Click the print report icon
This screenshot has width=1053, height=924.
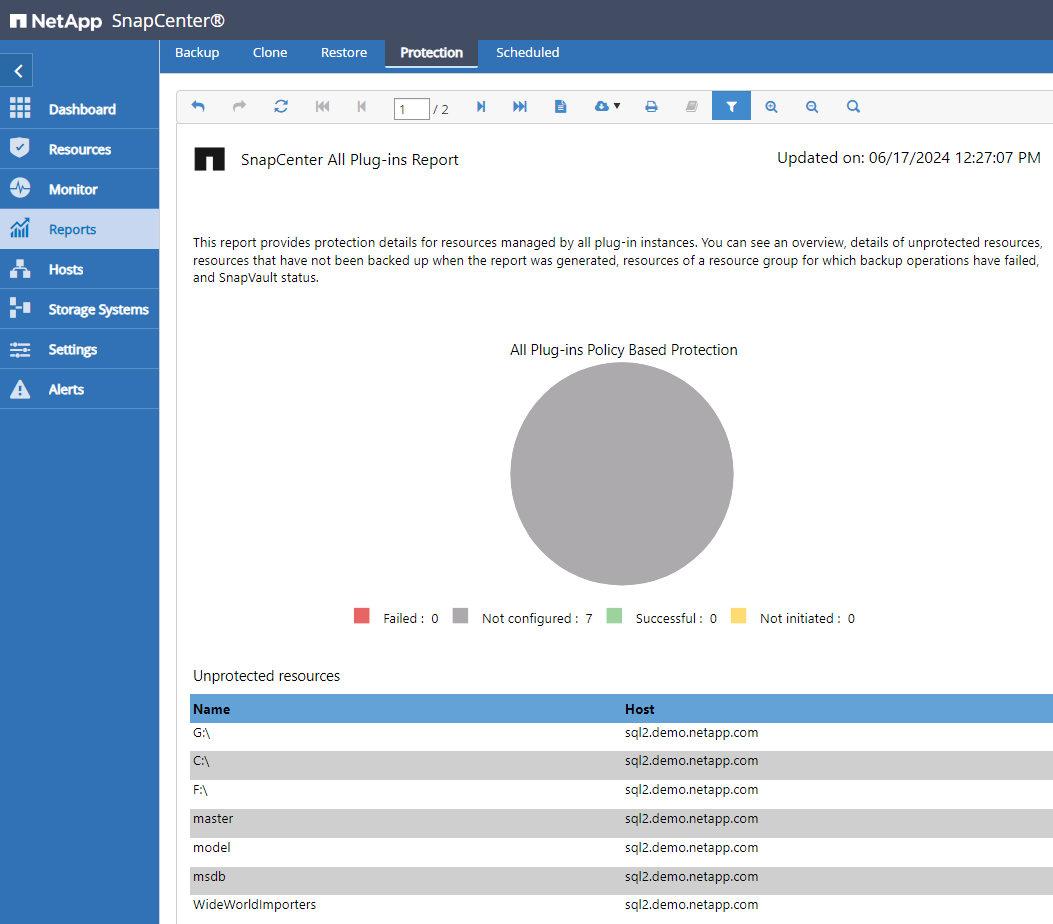pyautogui.click(x=651, y=106)
